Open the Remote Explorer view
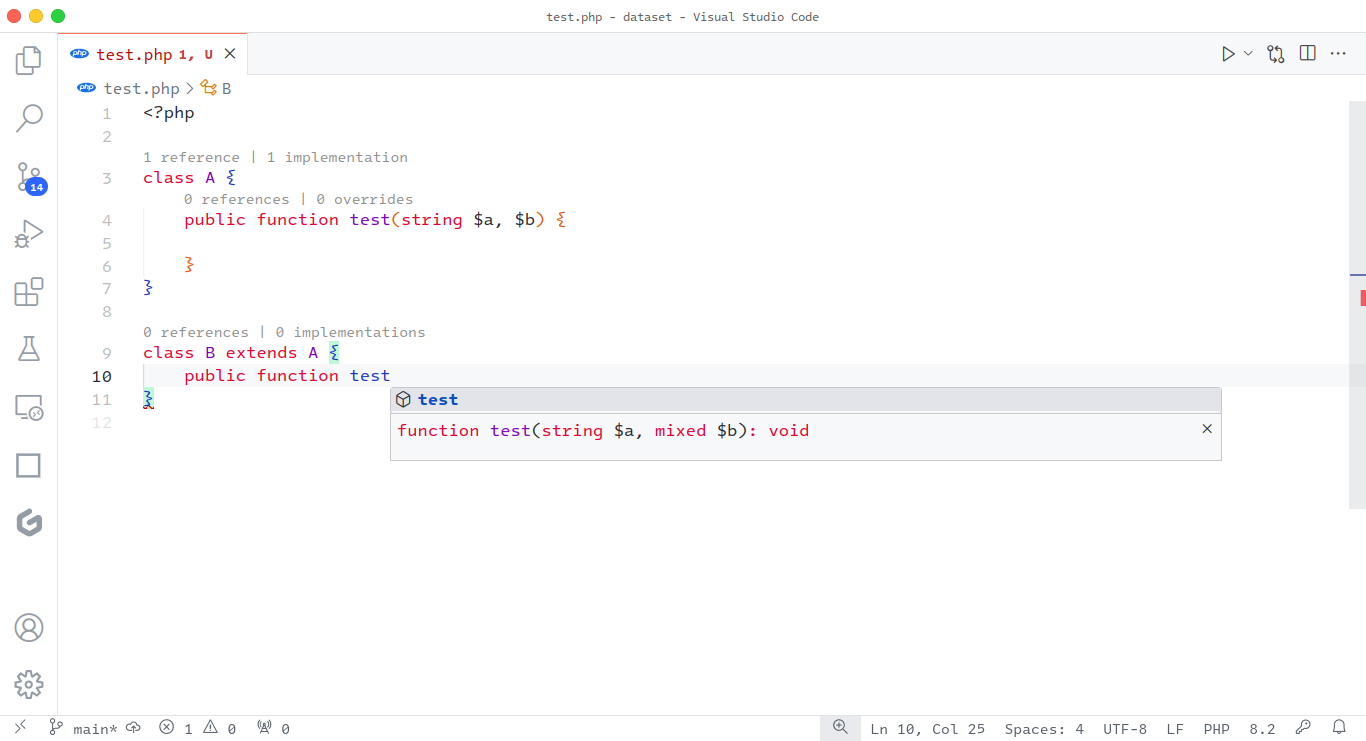 [29, 408]
